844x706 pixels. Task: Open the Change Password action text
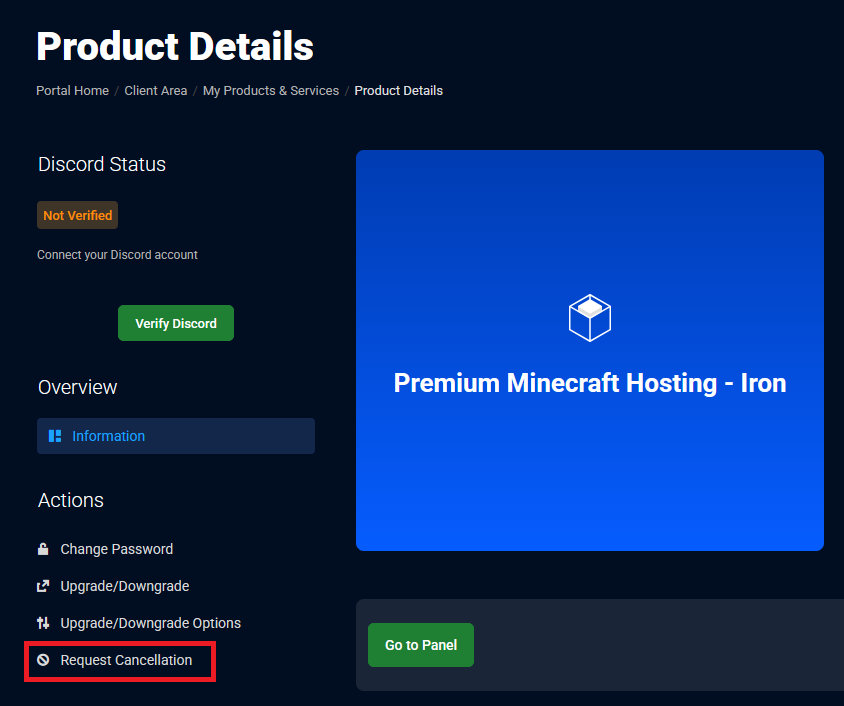coord(117,549)
